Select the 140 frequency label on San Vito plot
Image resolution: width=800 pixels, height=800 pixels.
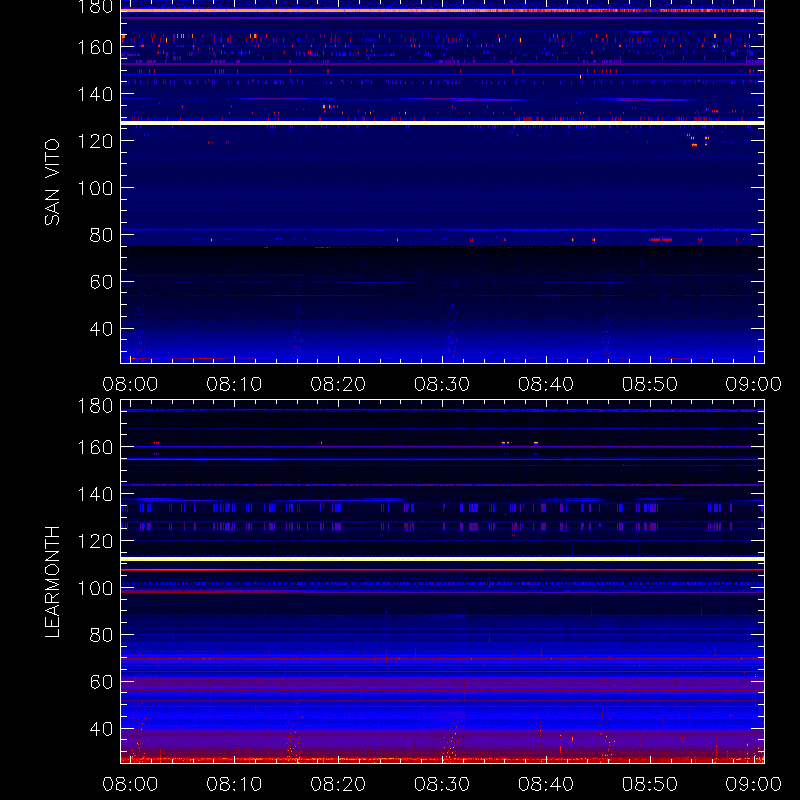point(95,94)
